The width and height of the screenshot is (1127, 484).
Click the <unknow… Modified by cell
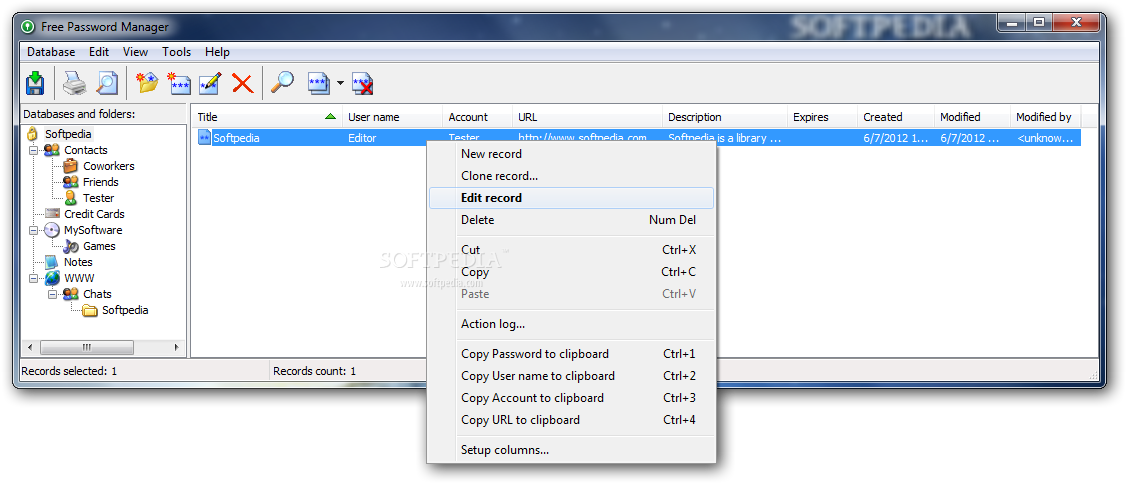coord(1044,138)
